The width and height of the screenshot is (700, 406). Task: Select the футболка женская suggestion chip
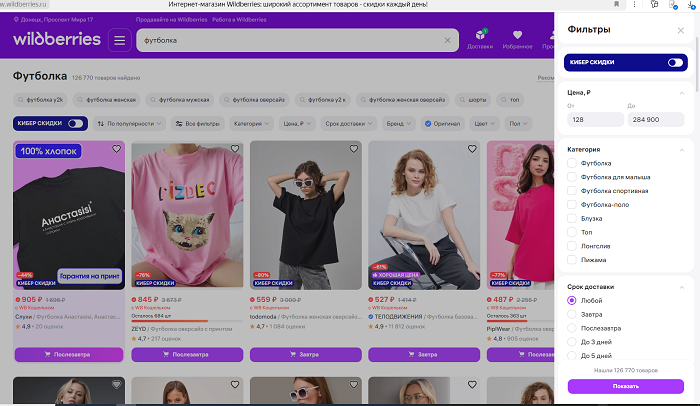[106, 100]
